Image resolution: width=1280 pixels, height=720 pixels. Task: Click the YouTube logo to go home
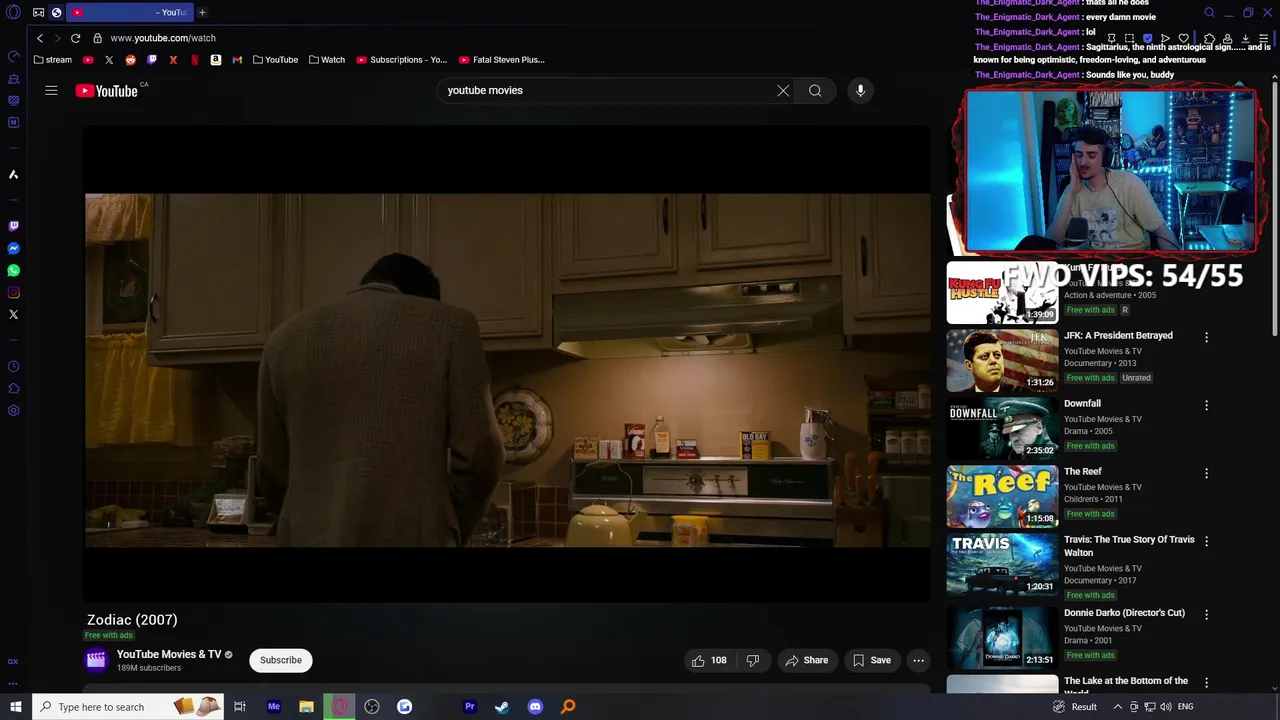click(106, 91)
